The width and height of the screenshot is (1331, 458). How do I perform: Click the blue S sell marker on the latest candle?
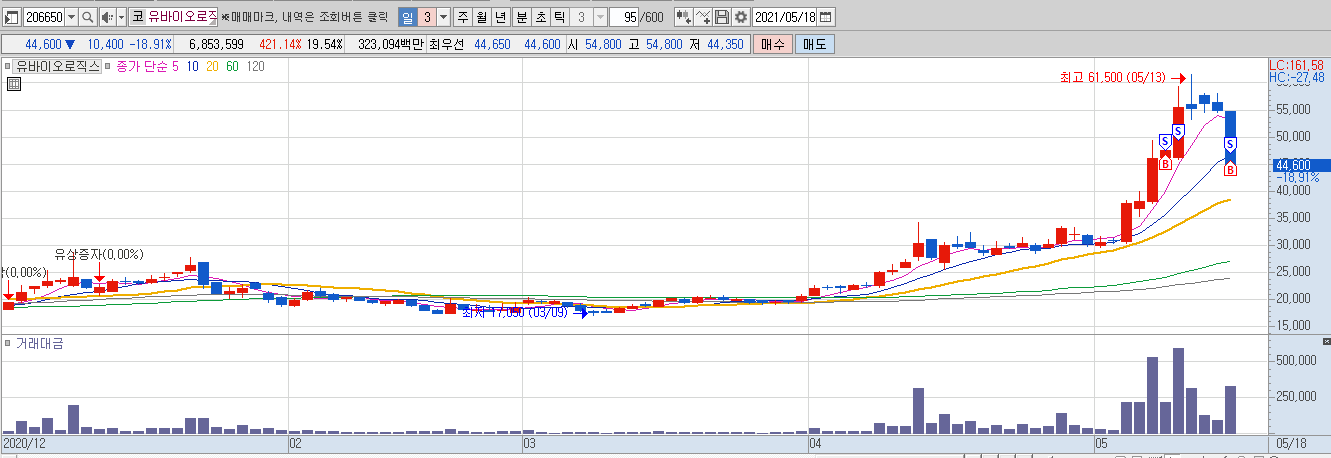tap(1230, 145)
